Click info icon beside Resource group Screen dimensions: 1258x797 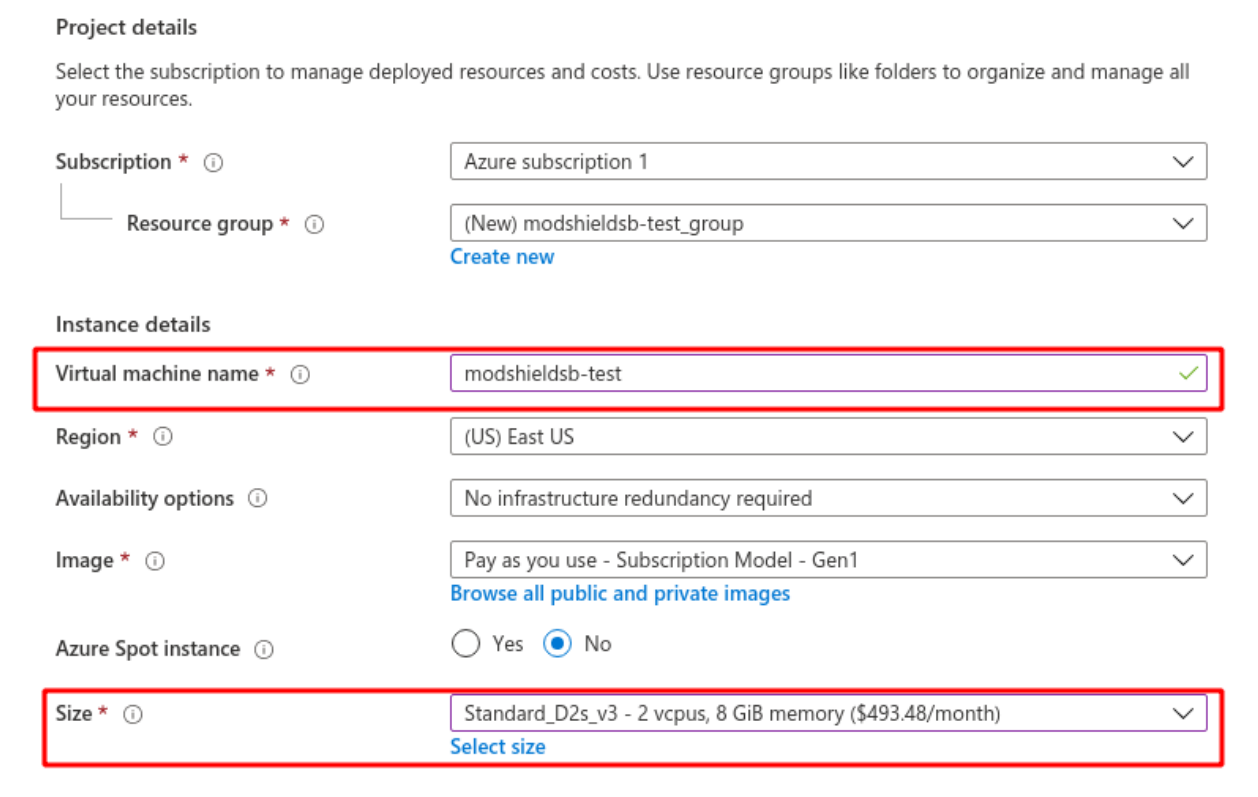coord(314,225)
